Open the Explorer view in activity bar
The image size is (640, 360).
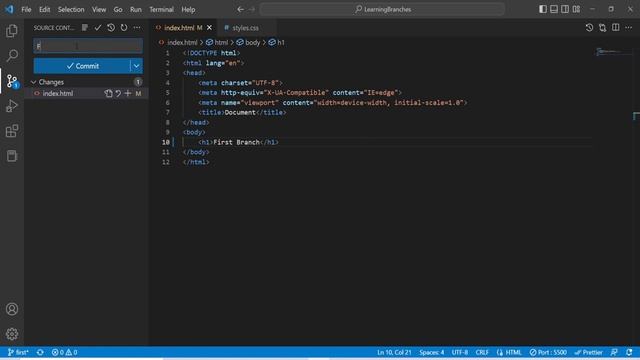pos(12,31)
